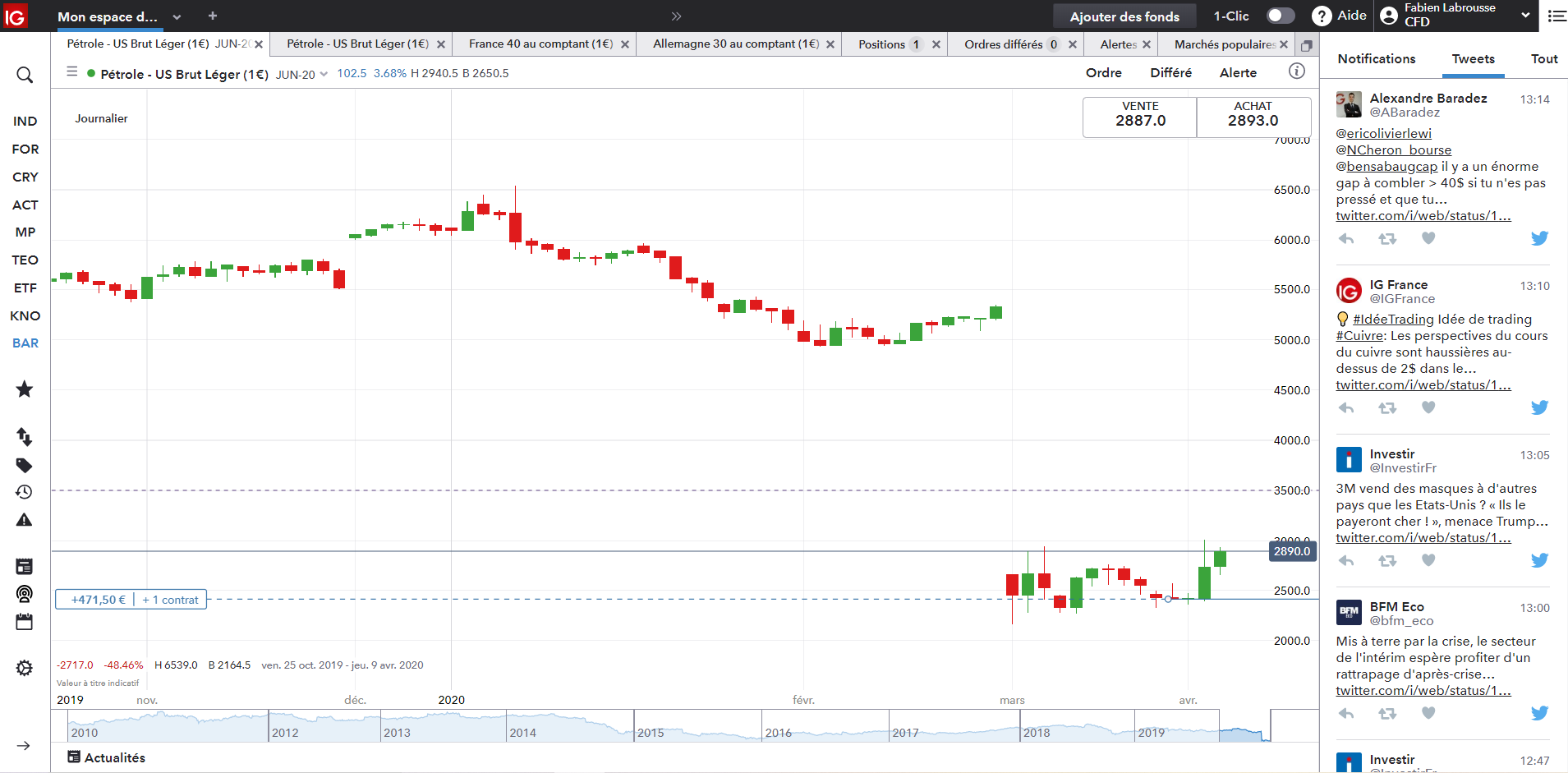Click the +471,50 € position label

click(x=99, y=600)
